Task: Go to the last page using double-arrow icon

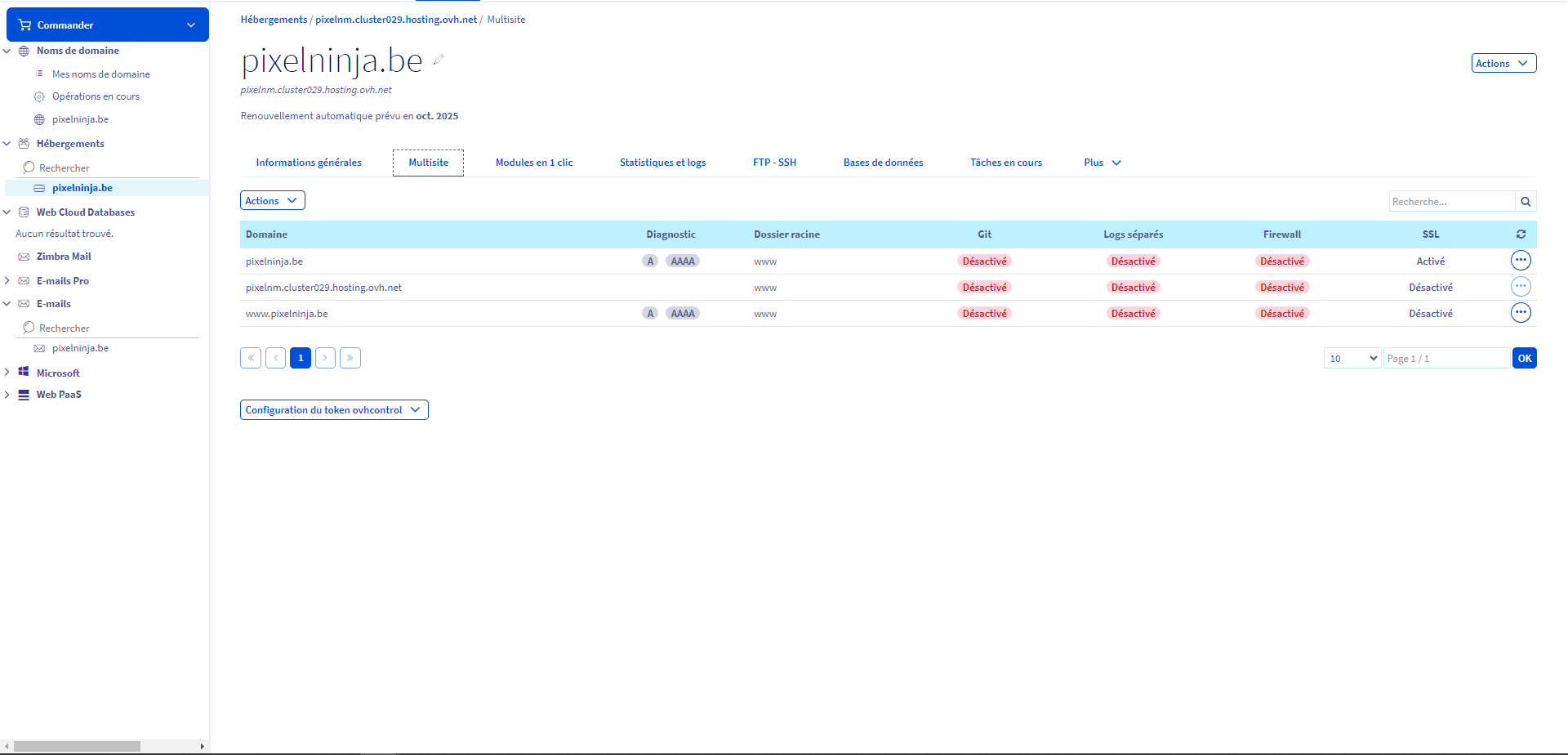Action: 350,358
